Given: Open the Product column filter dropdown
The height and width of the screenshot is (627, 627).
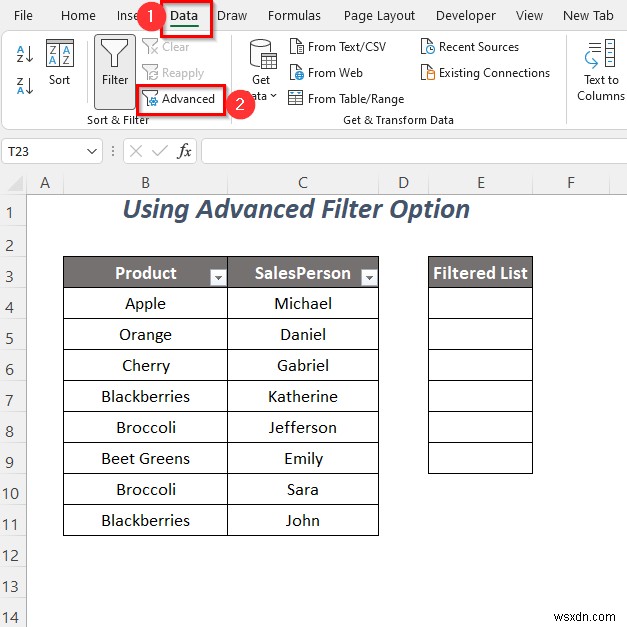Looking at the screenshot, I should click(218, 277).
